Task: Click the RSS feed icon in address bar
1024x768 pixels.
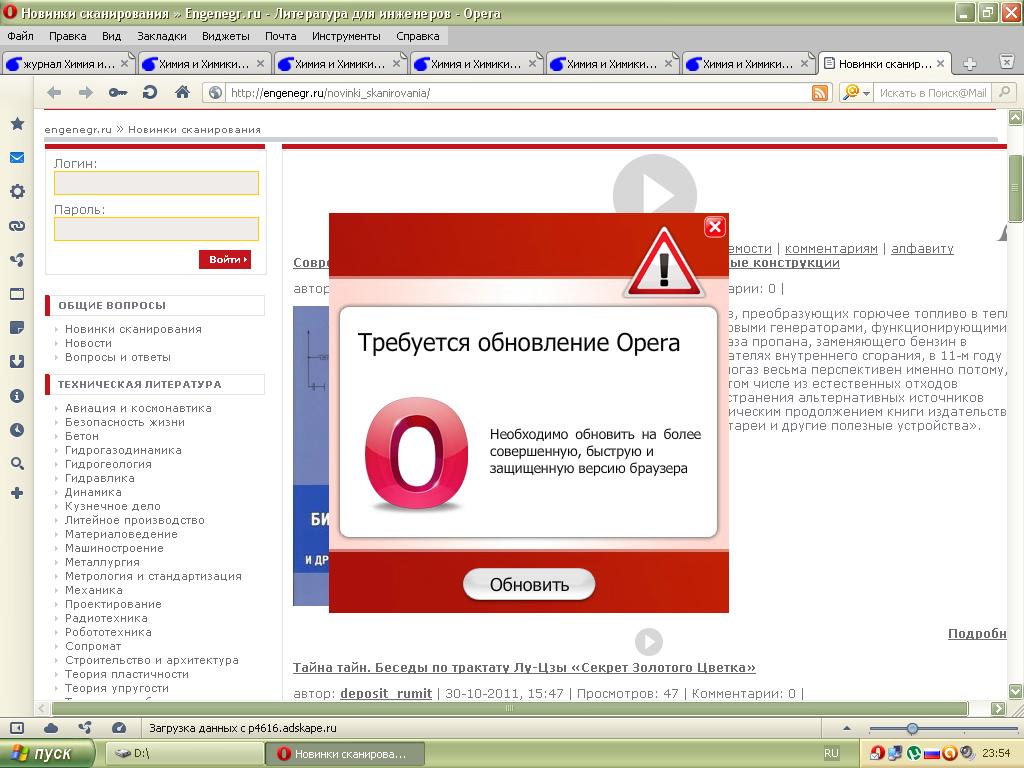Action: tap(820, 93)
